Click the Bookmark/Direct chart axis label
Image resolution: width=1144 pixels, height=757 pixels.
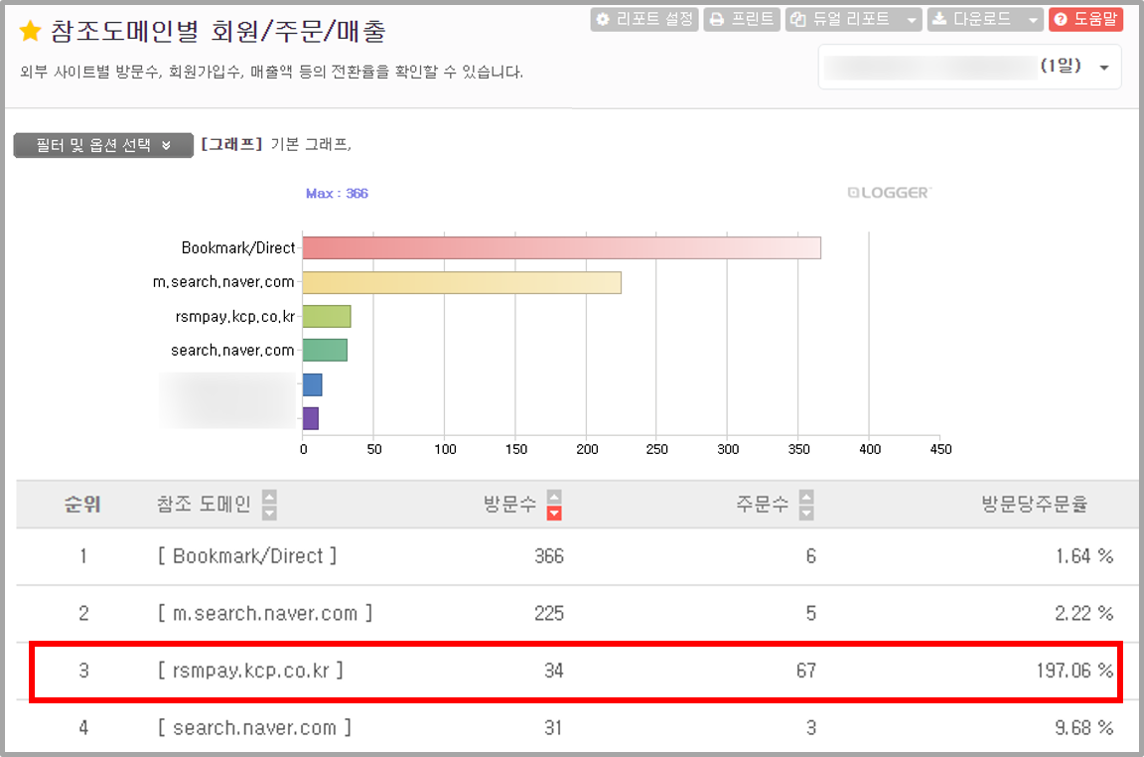click(x=239, y=248)
